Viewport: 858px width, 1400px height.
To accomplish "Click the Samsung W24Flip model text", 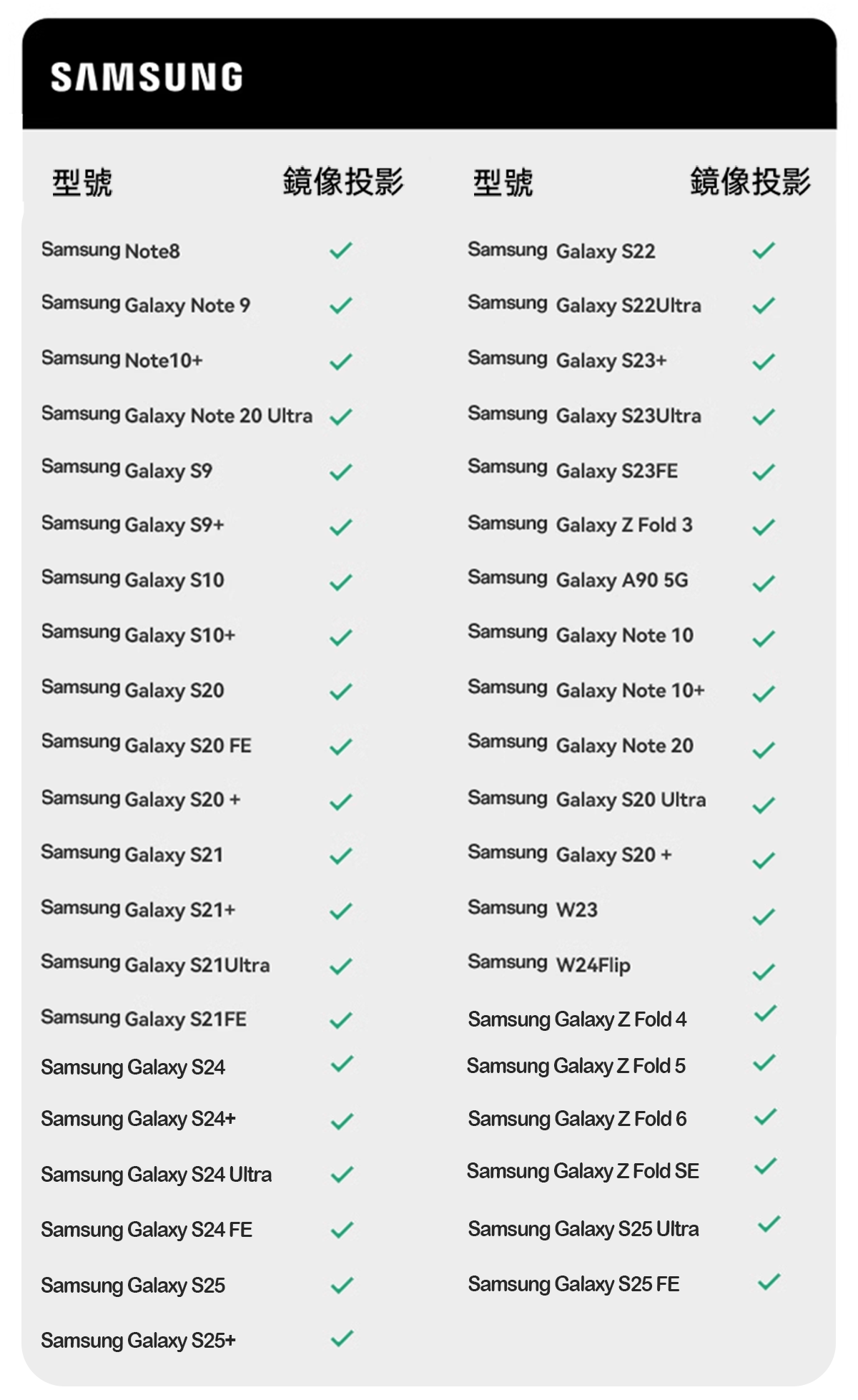I will (549, 964).
